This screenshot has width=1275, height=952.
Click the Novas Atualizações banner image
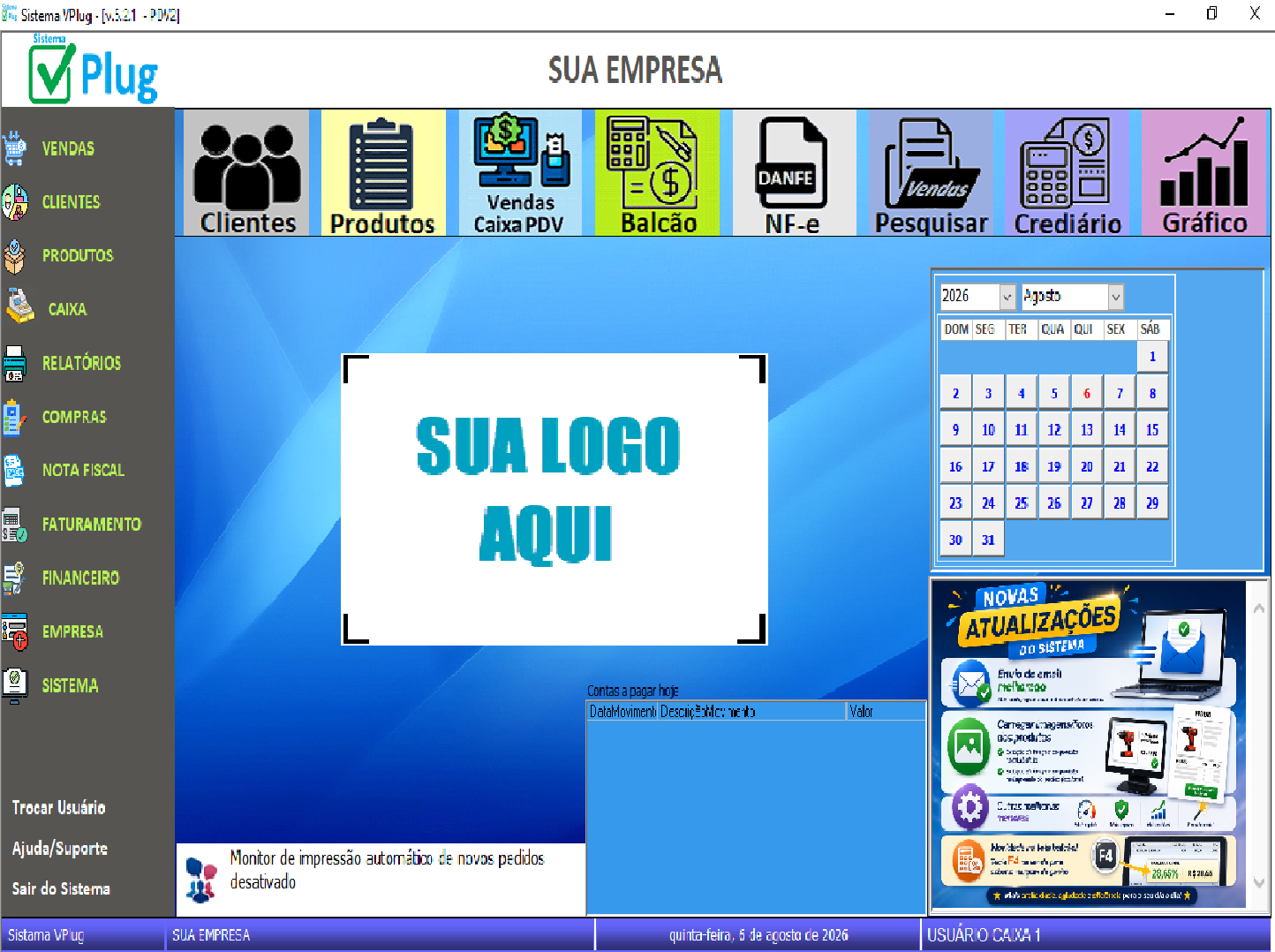click(x=1089, y=745)
